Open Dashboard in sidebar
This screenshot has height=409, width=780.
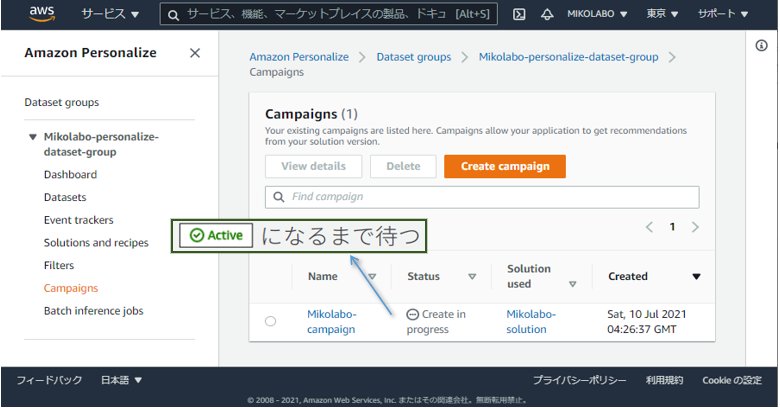[70, 175]
